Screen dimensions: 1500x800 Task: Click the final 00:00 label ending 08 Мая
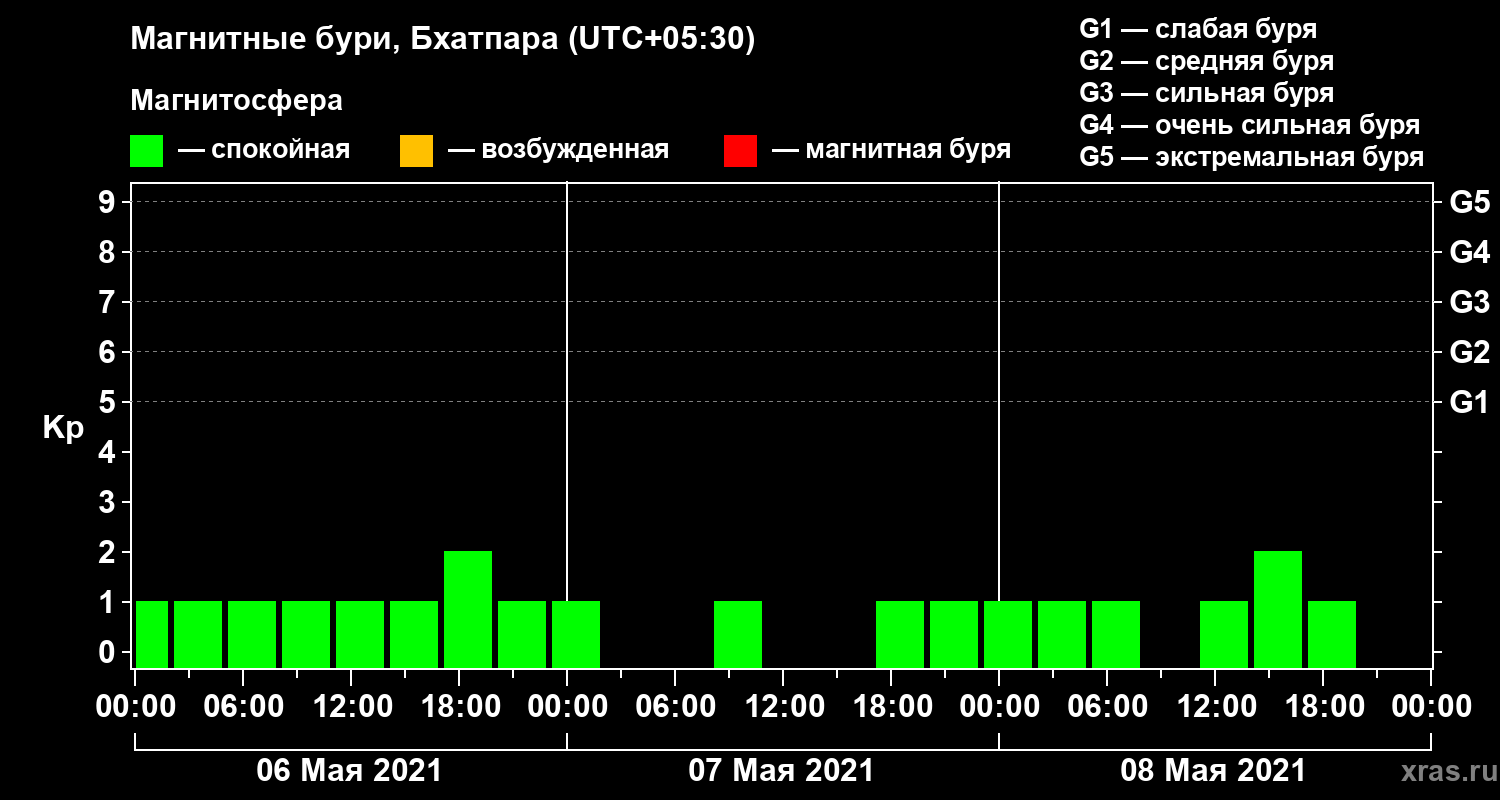point(1431,707)
